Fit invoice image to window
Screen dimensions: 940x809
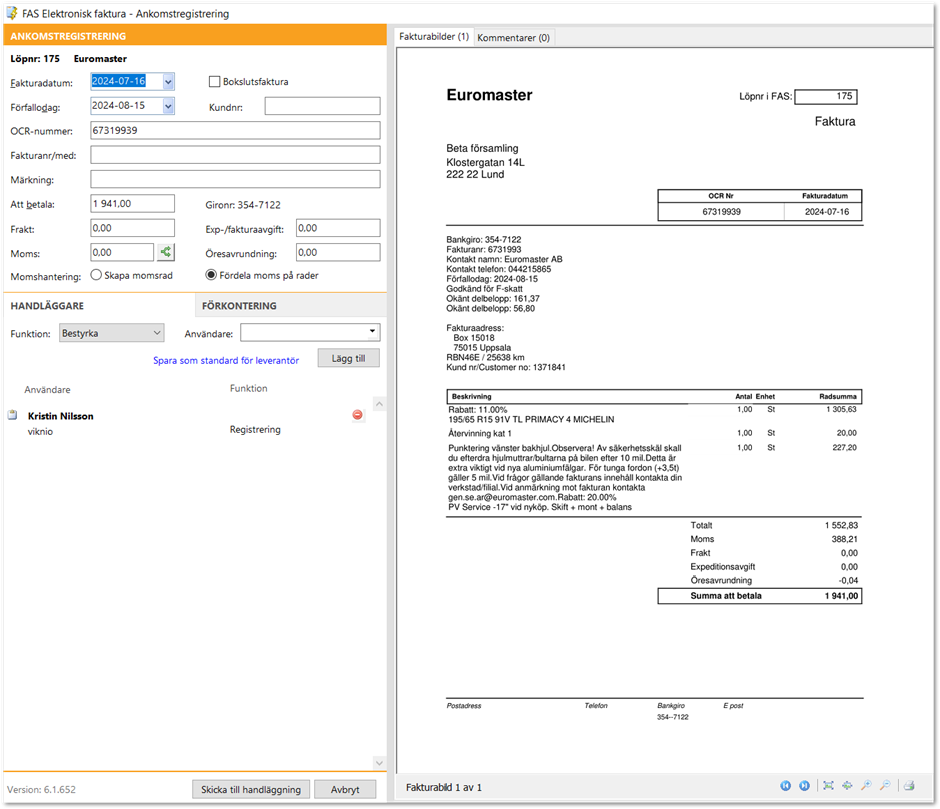pyautogui.click(x=828, y=786)
